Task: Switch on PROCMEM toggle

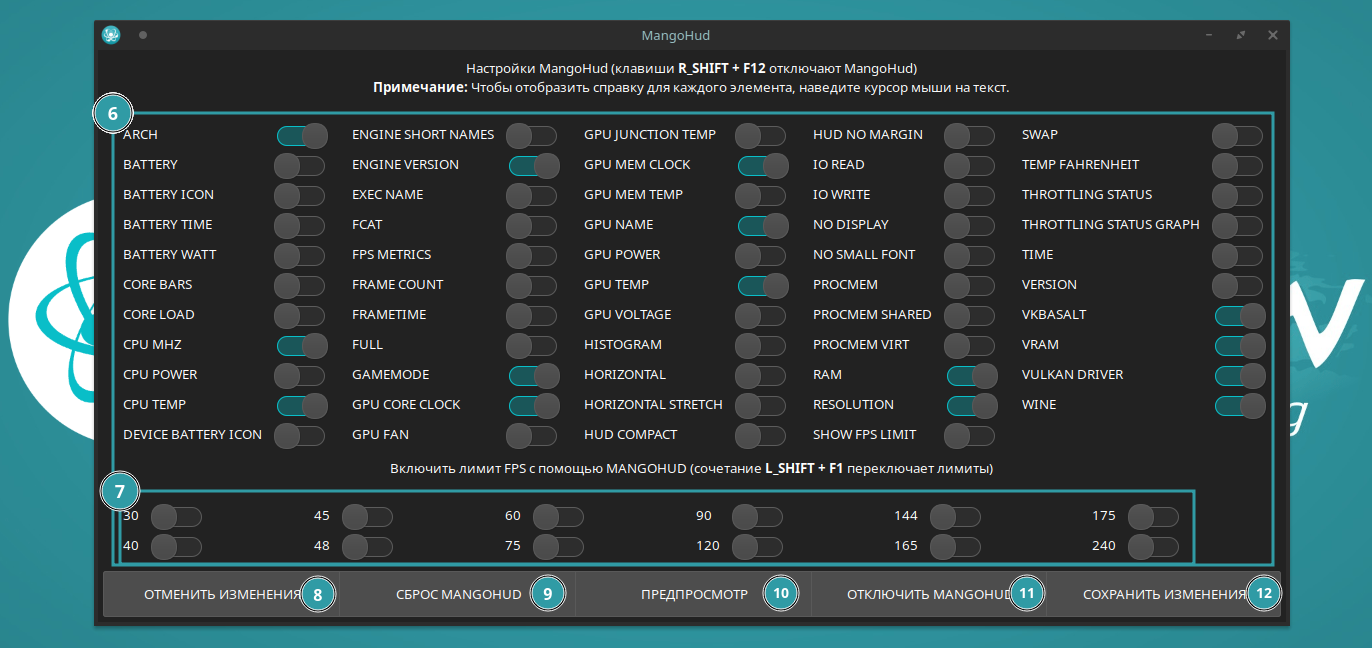Action: coord(970,285)
